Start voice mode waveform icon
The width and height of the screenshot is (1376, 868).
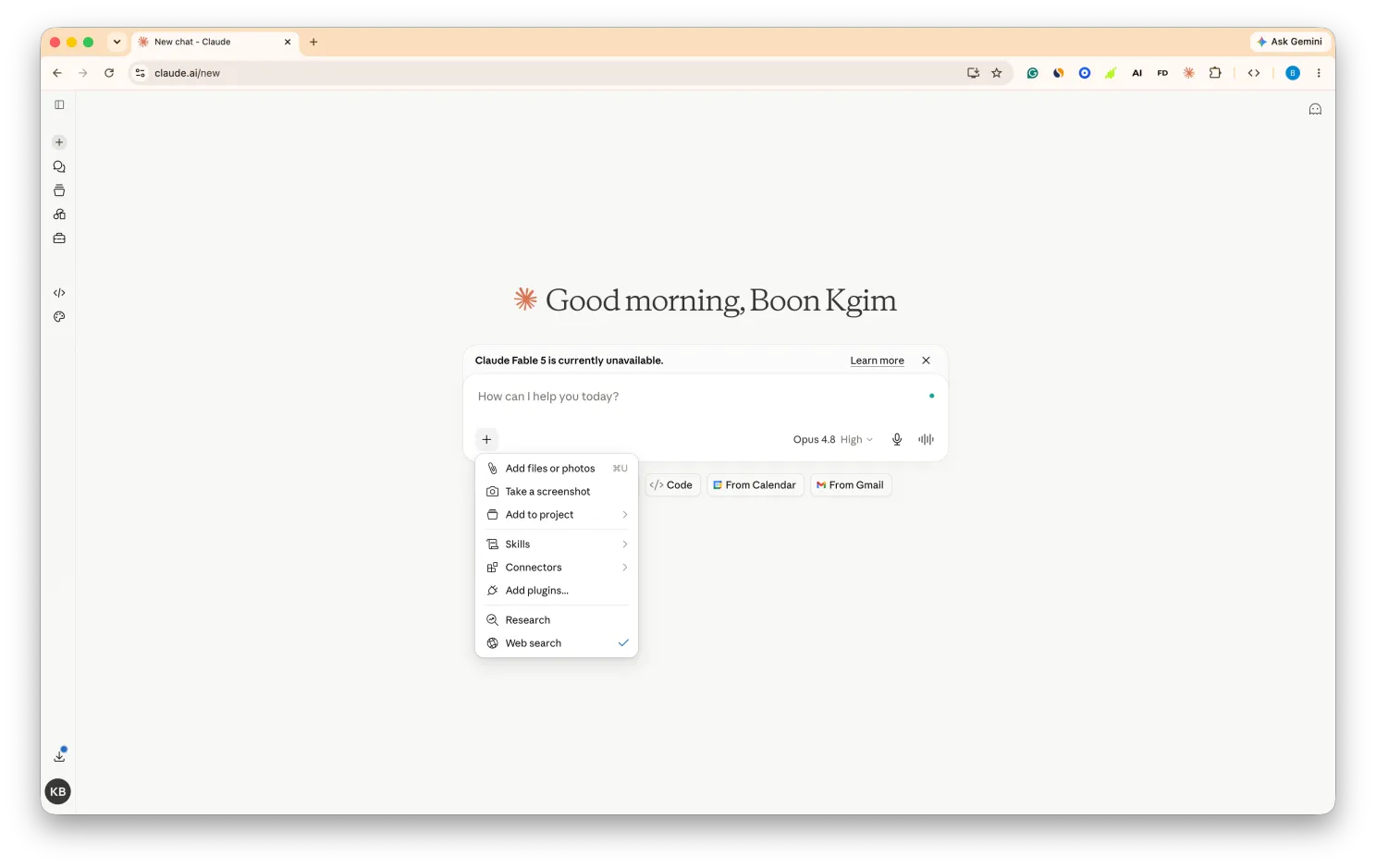(926, 439)
